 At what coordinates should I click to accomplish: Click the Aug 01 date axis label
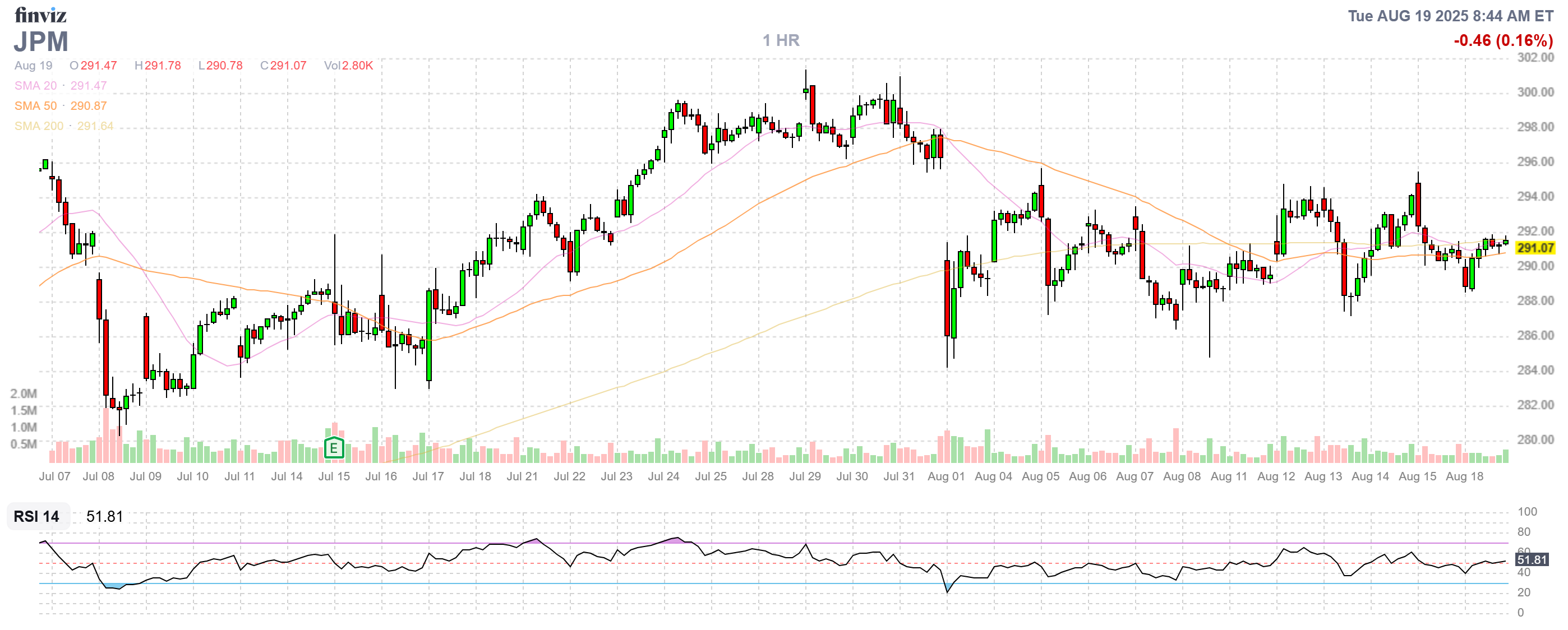click(946, 477)
